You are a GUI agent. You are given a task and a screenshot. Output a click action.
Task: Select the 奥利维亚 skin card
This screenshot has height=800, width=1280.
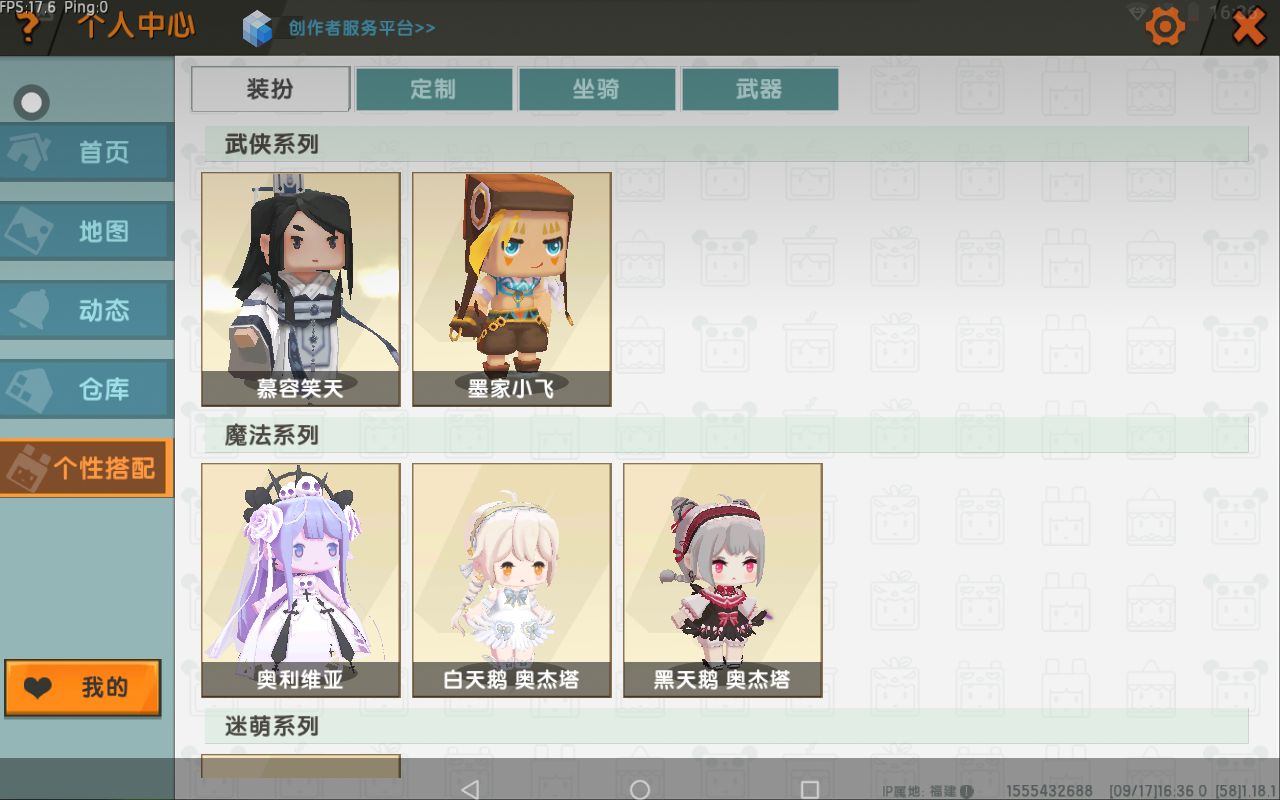point(301,580)
